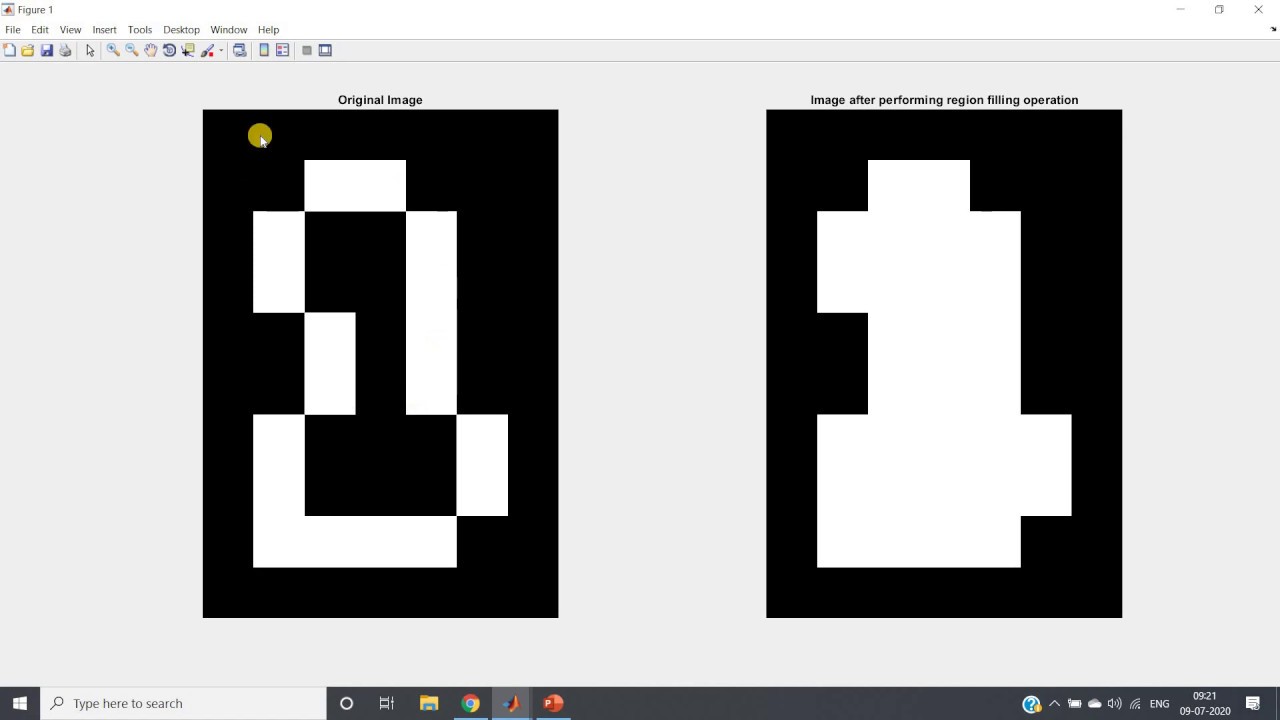The width and height of the screenshot is (1280, 720).
Task: Open the Tools menu
Action: [x=140, y=30]
